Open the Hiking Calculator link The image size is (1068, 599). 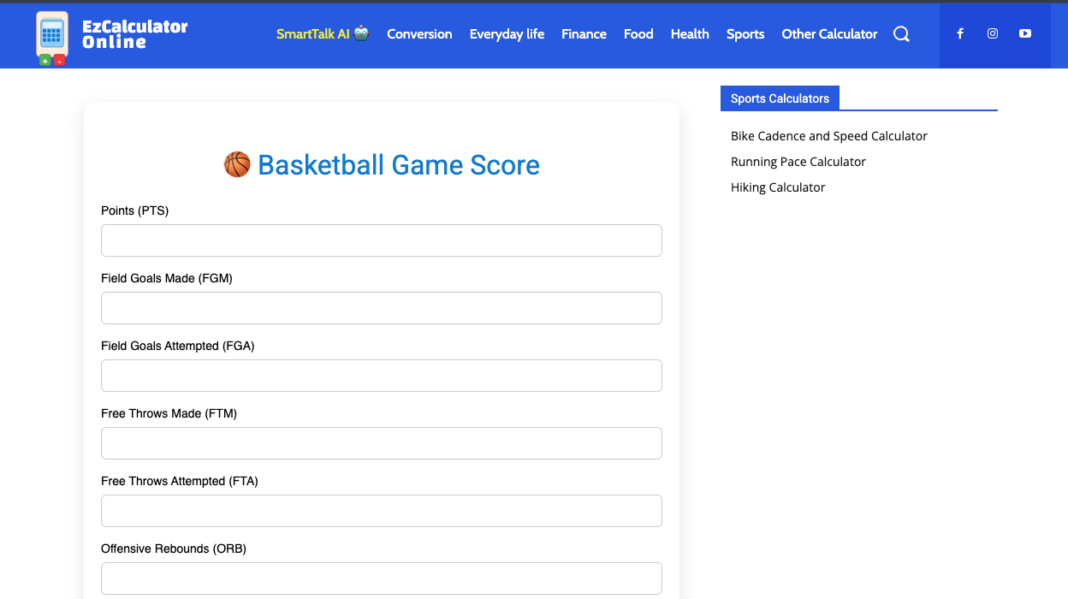pos(777,187)
